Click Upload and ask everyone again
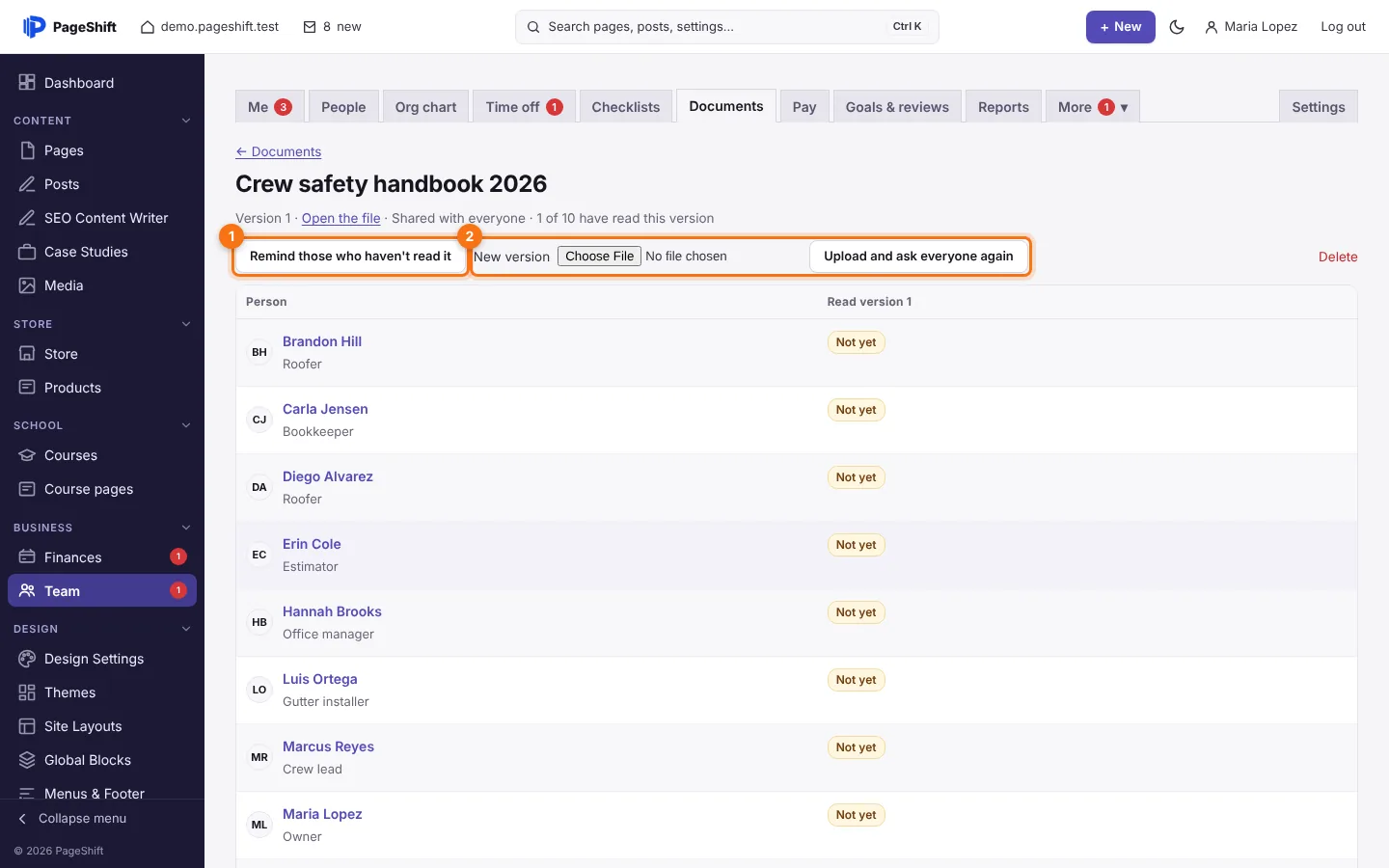Viewport: 1389px width, 868px height. coord(918,257)
